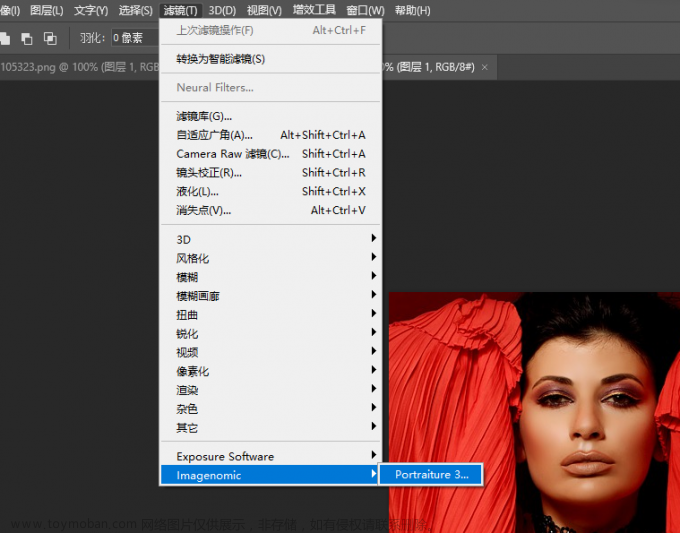Click the portrait image on the canvas
The width and height of the screenshot is (680, 533).
tap(534, 412)
